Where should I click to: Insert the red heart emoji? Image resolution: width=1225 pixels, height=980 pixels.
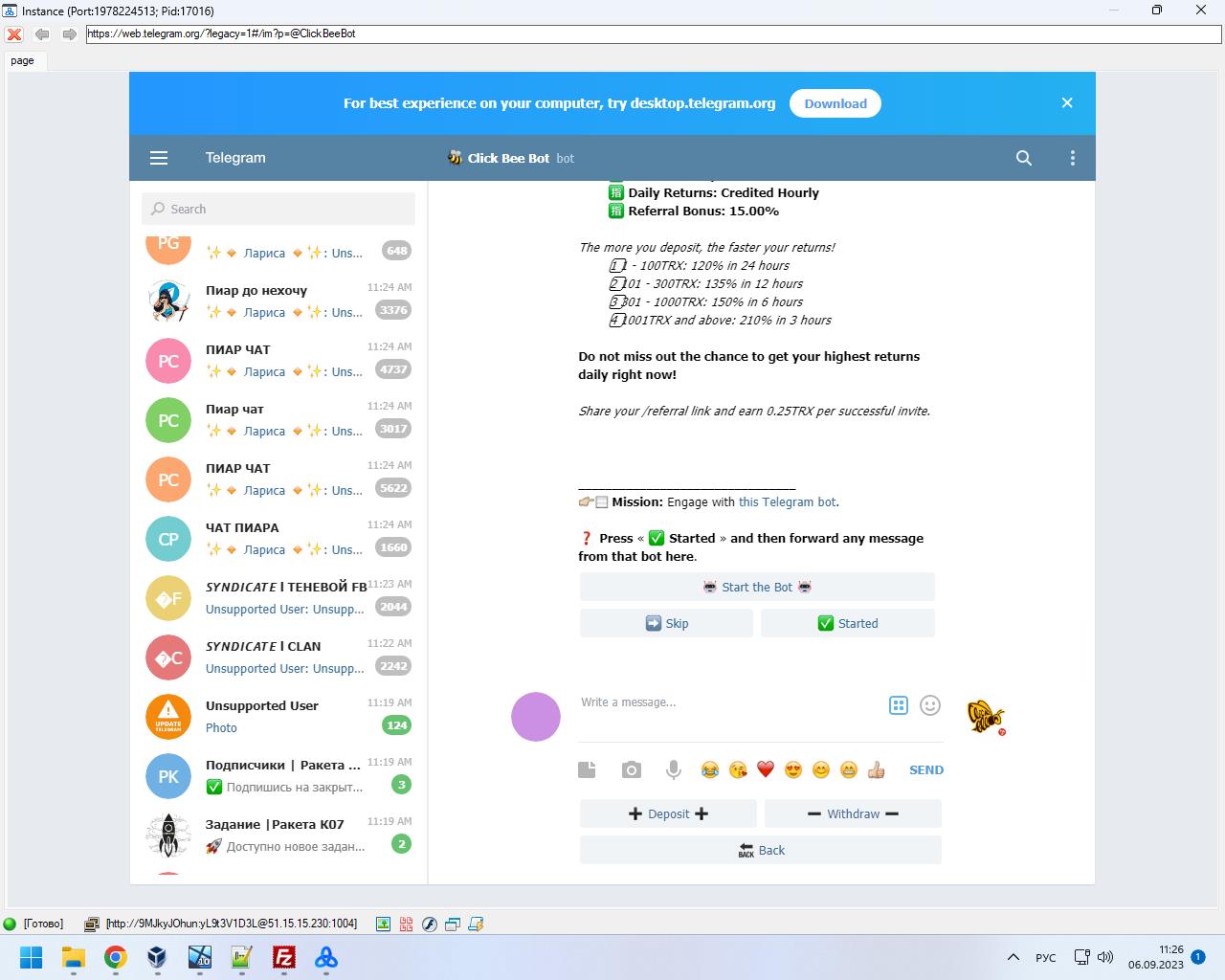766,769
